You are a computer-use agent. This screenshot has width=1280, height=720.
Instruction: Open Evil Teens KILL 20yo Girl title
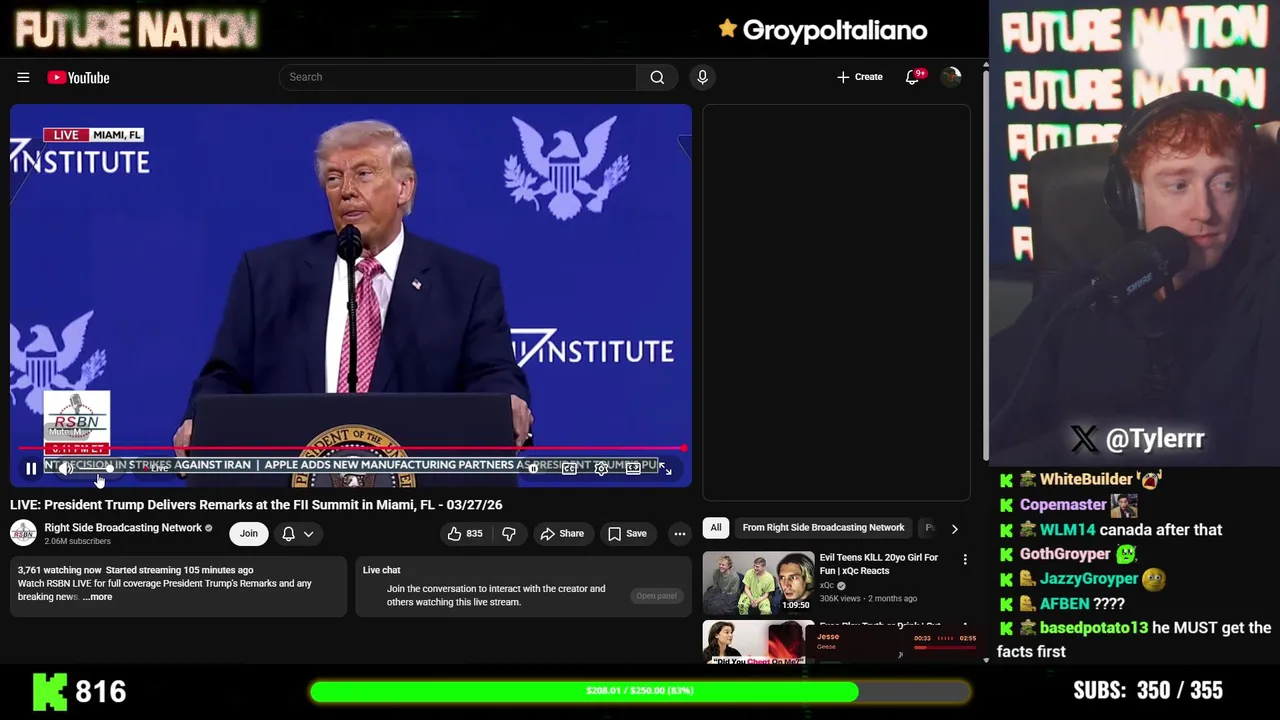[x=879, y=564]
